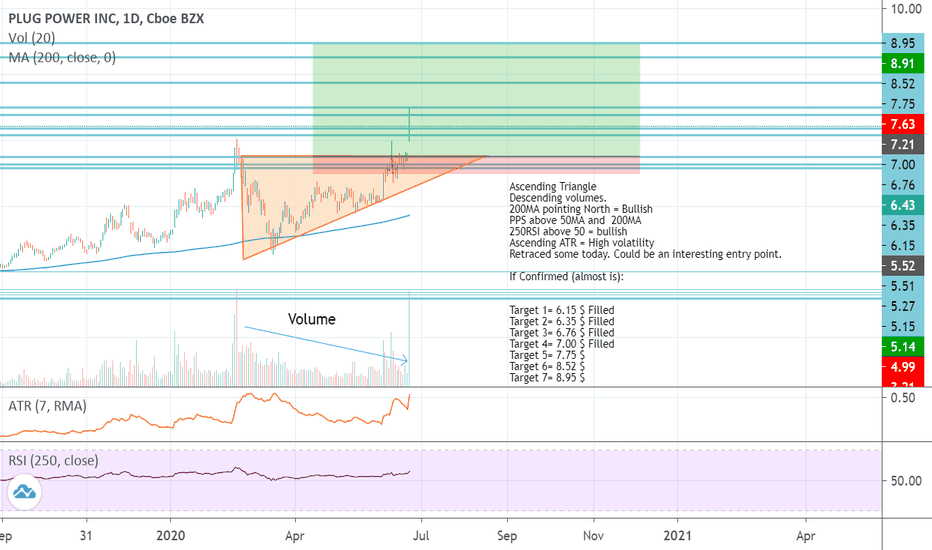932x550 pixels.
Task: Click the 8.95 price axis value
Action: pos(903,43)
